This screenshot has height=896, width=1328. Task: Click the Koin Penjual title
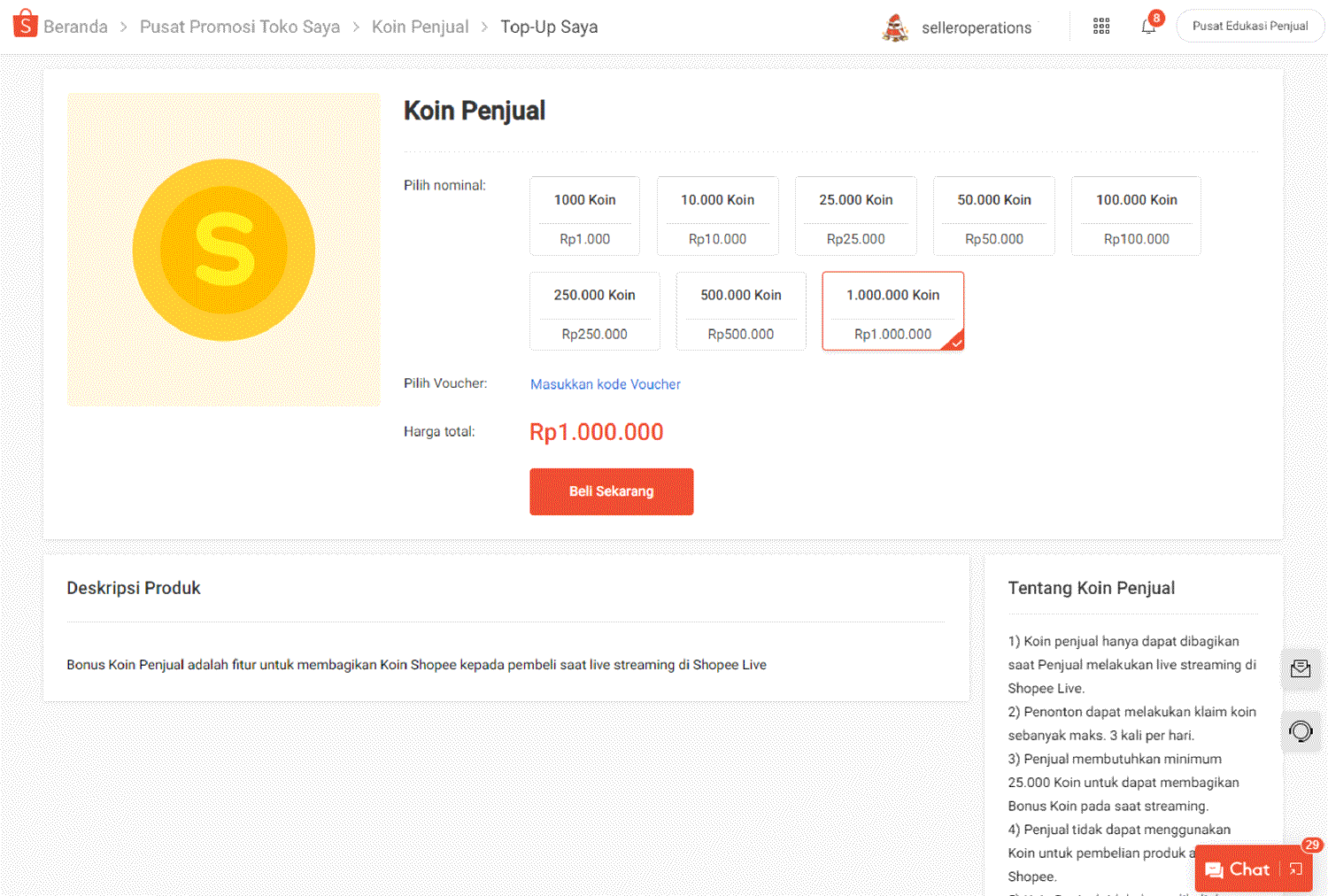point(475,111)
